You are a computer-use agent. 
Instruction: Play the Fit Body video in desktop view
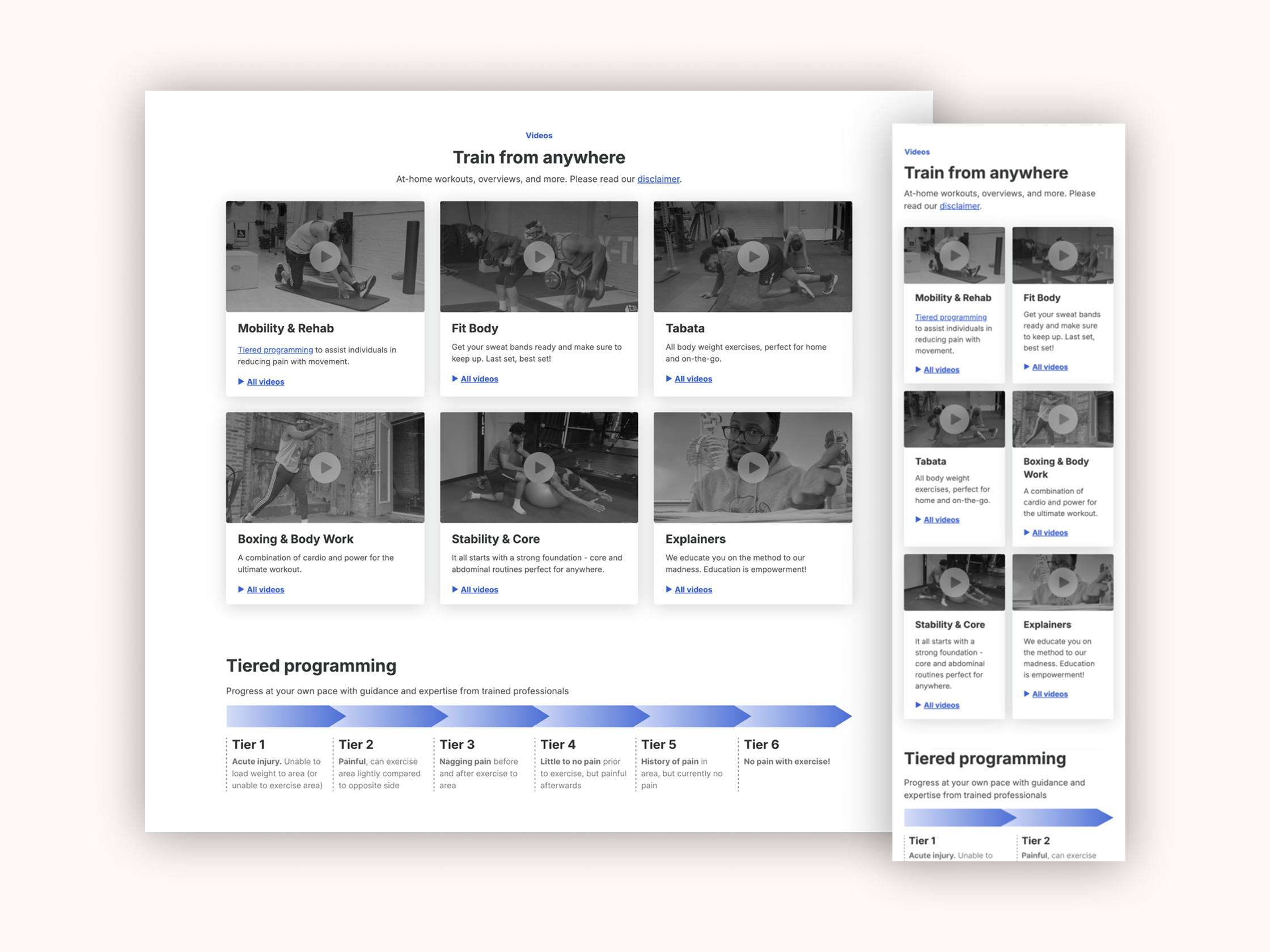click(539, 257)
